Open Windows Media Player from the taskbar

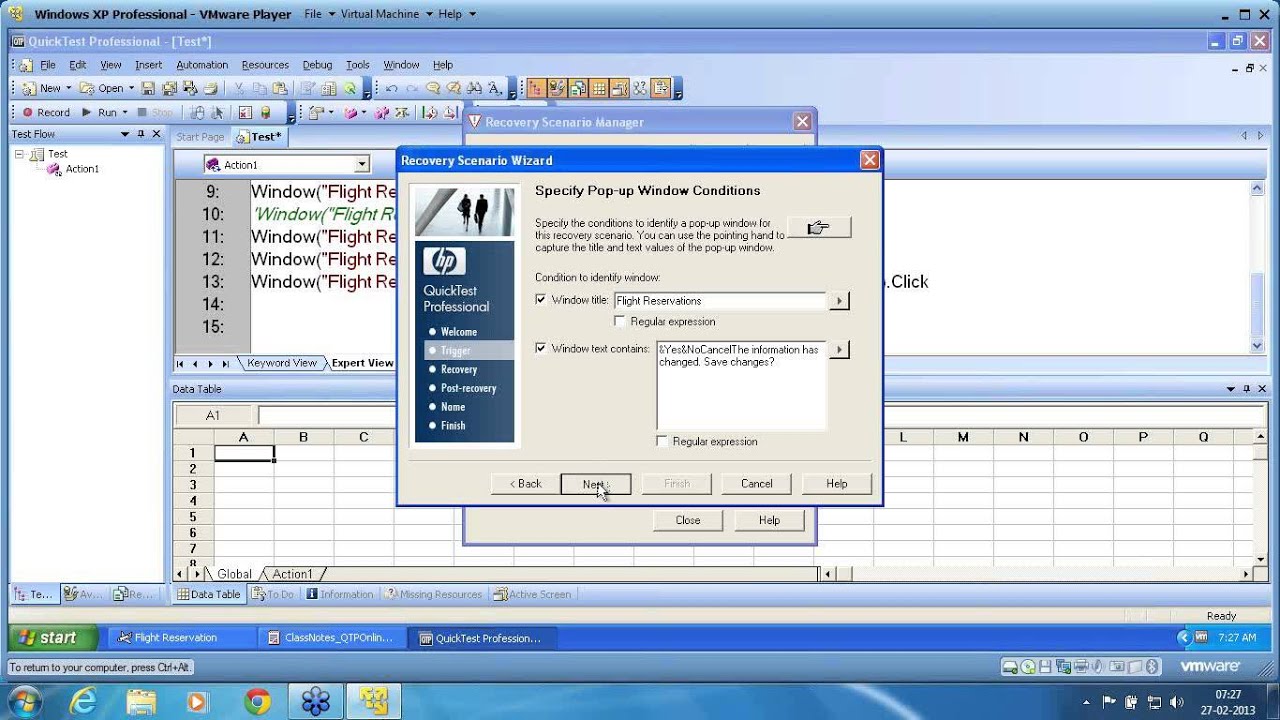point(198,702)
